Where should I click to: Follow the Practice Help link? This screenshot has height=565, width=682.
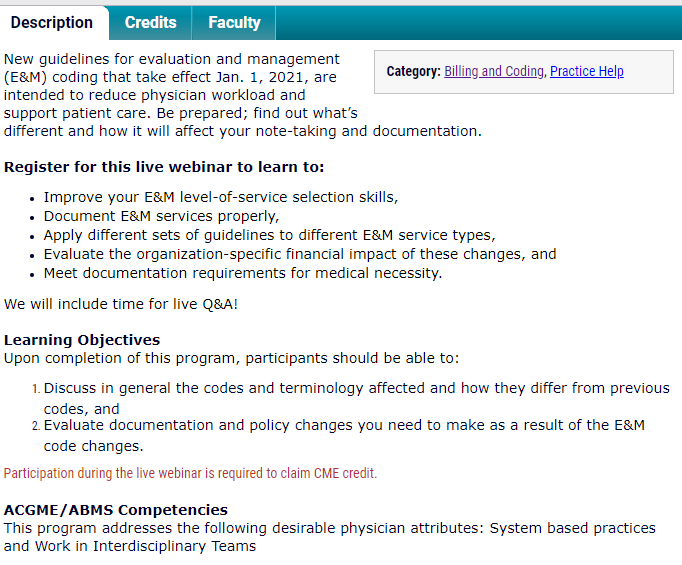coord(586,72)
